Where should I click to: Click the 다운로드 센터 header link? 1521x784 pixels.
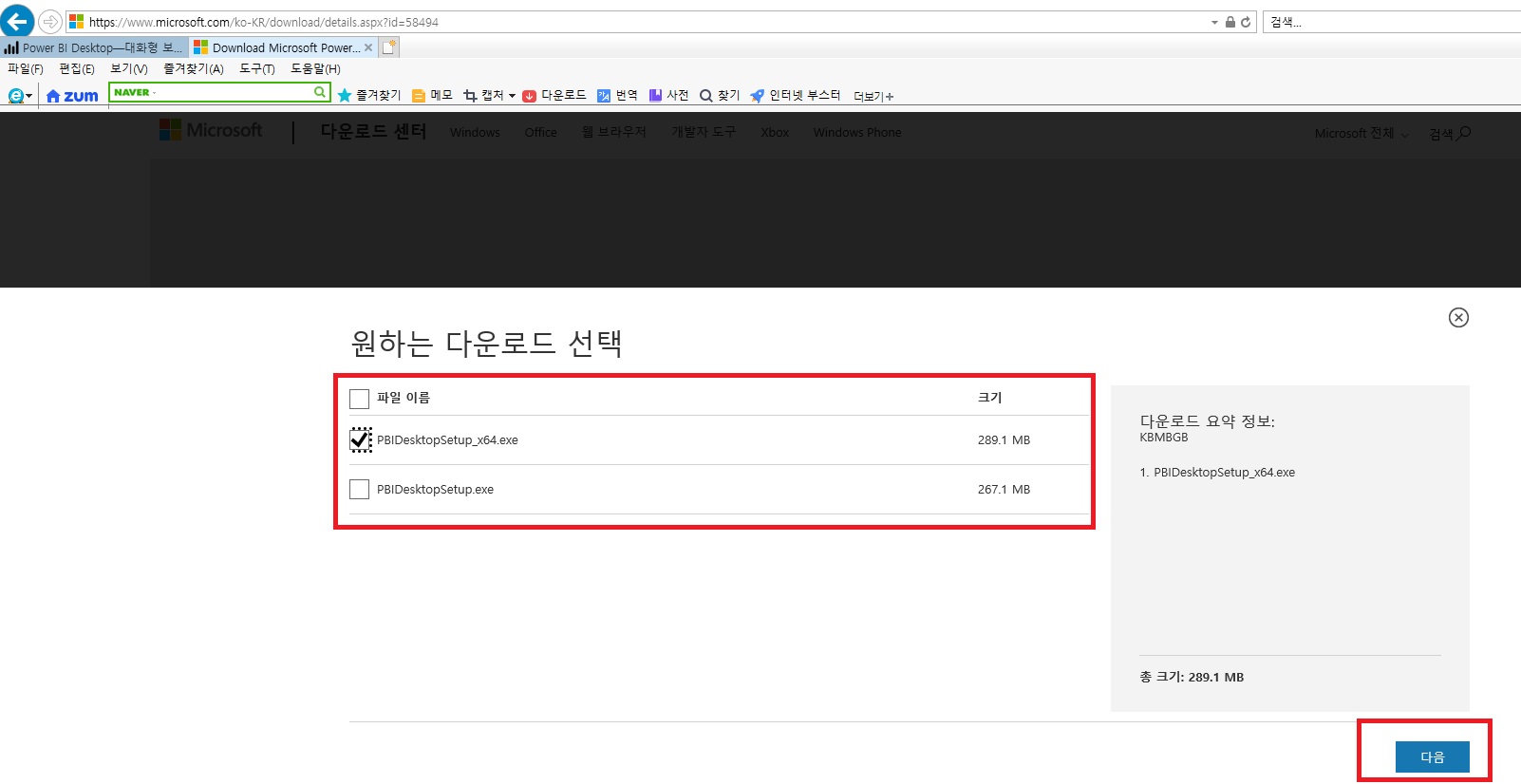coord(373,132)
